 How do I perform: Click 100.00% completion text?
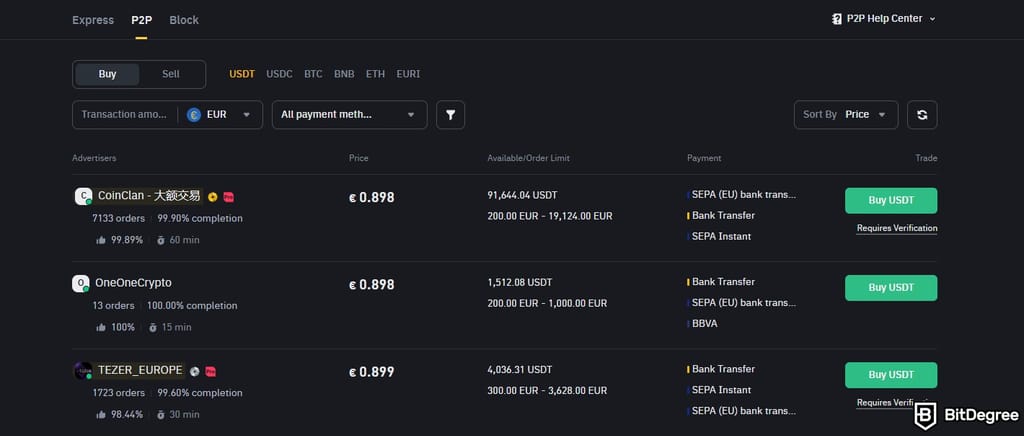(x=192, y=306)
